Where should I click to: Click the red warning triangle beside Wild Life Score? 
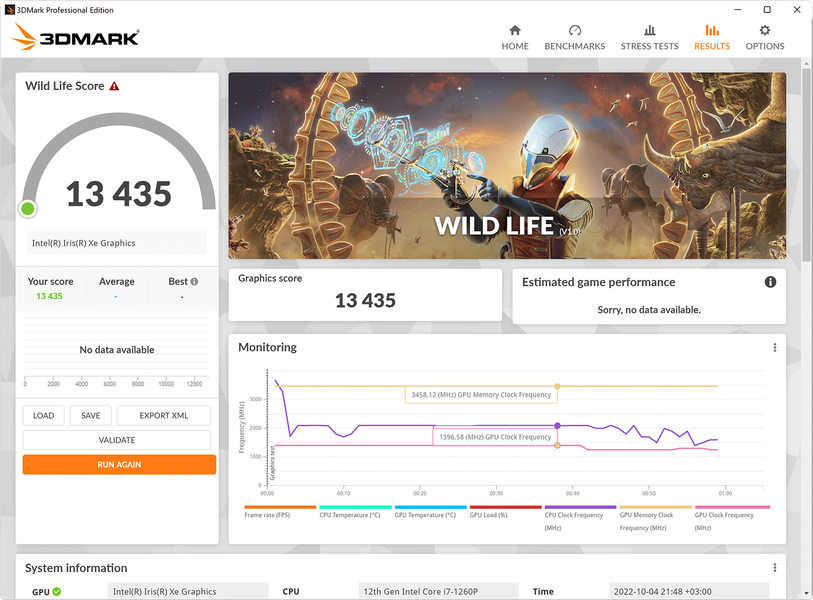click(114, 86)
